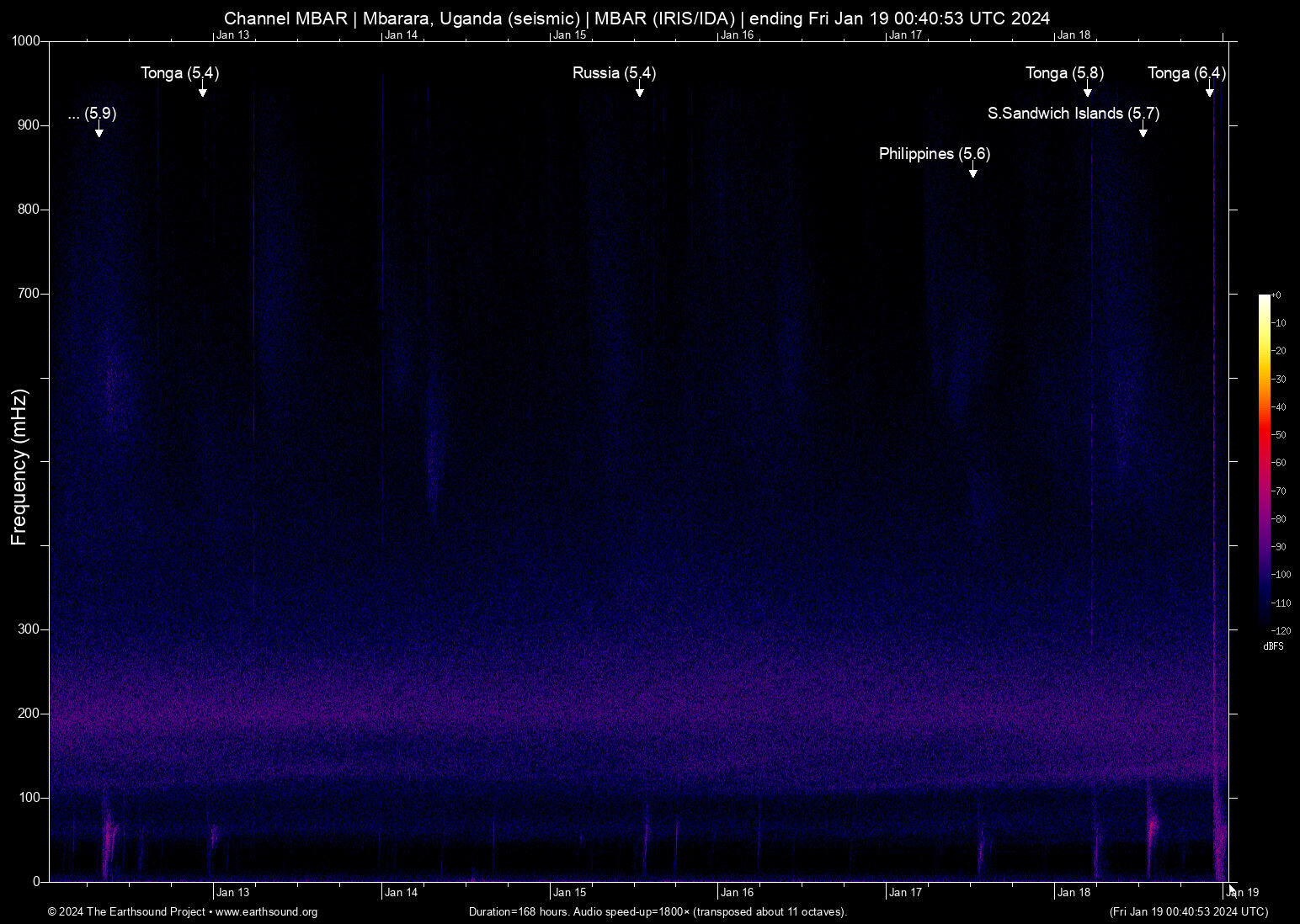Click the Jan 15 label on bottom axis
1300x924 pixels.
(x=569, y=893)
